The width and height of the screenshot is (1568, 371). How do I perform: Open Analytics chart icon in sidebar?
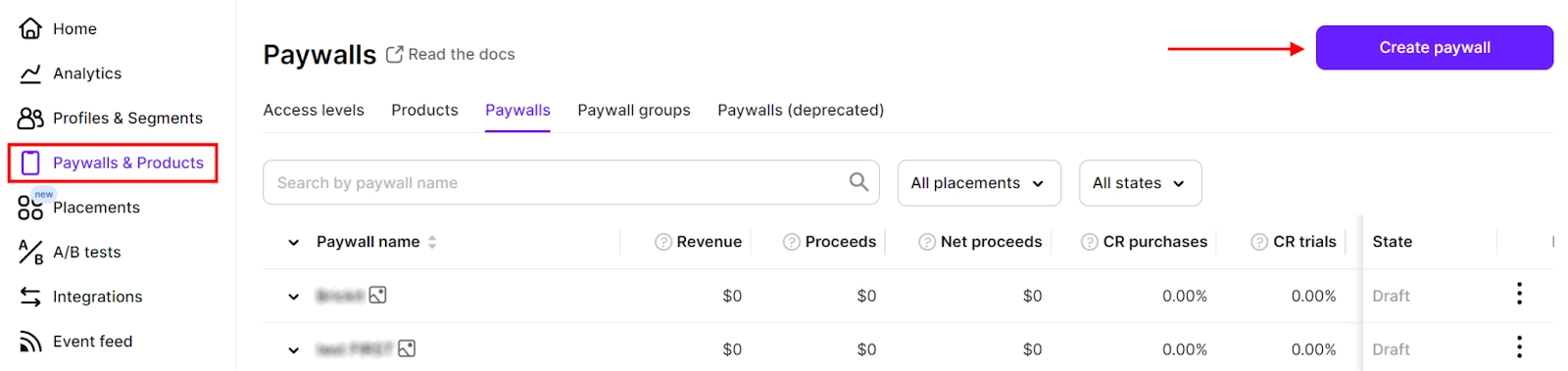point(30,73)
